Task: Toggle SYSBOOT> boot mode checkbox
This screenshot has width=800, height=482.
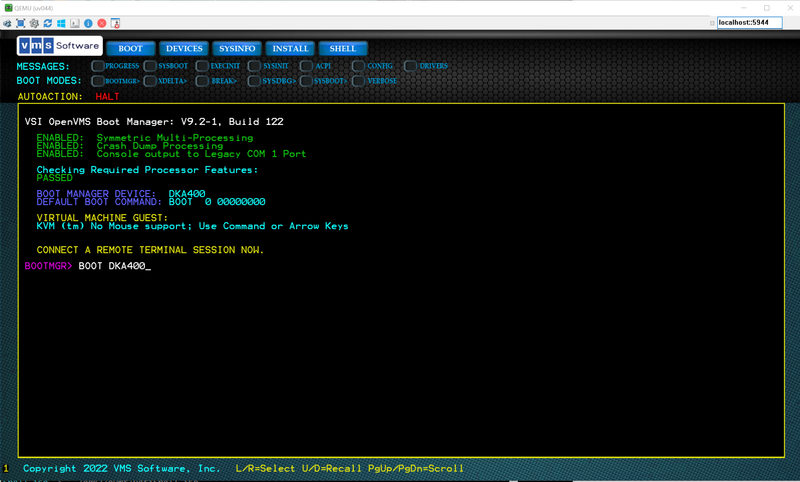Action: point(306,81)
